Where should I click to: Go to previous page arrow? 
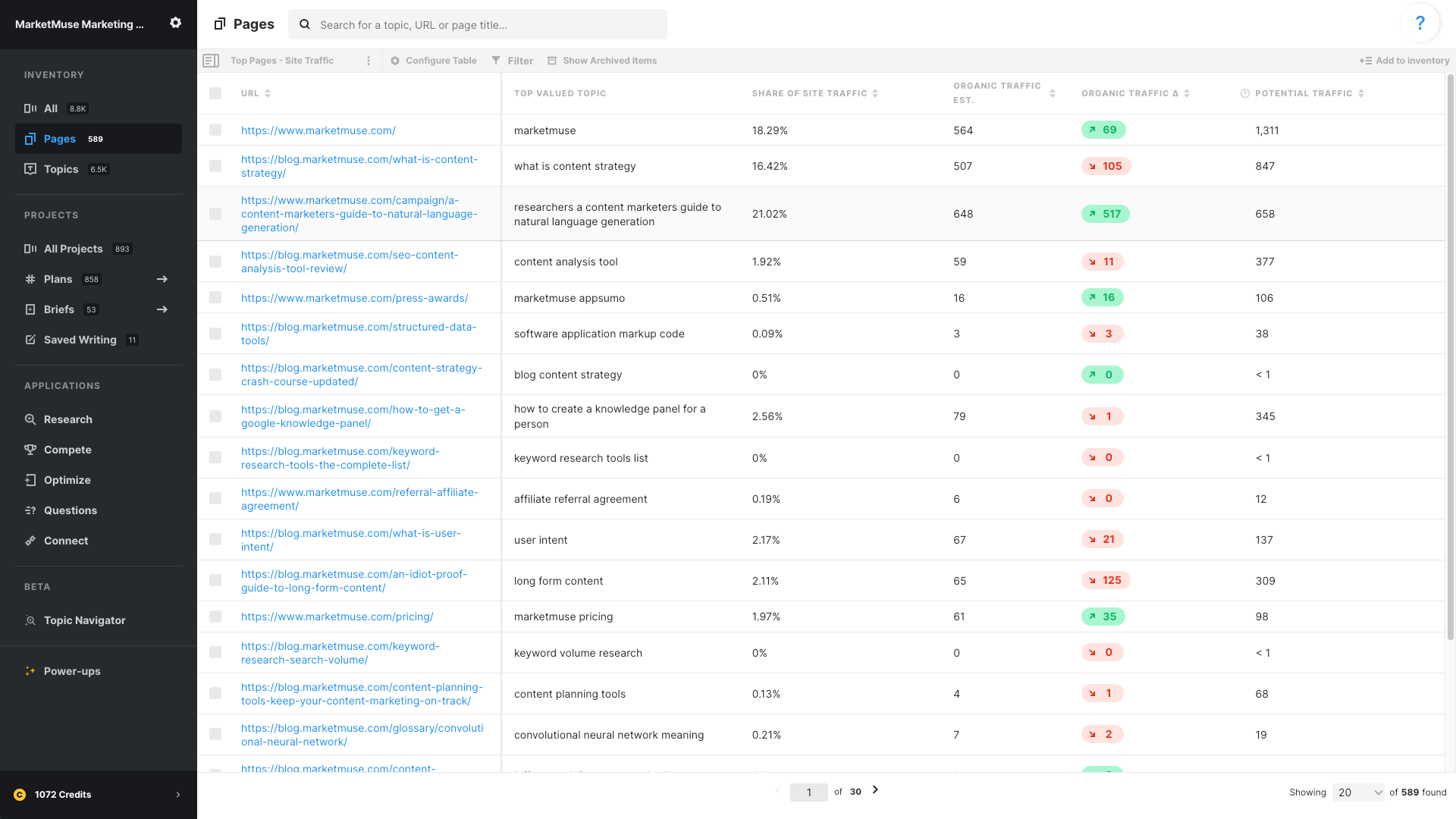tap(778, 790)
